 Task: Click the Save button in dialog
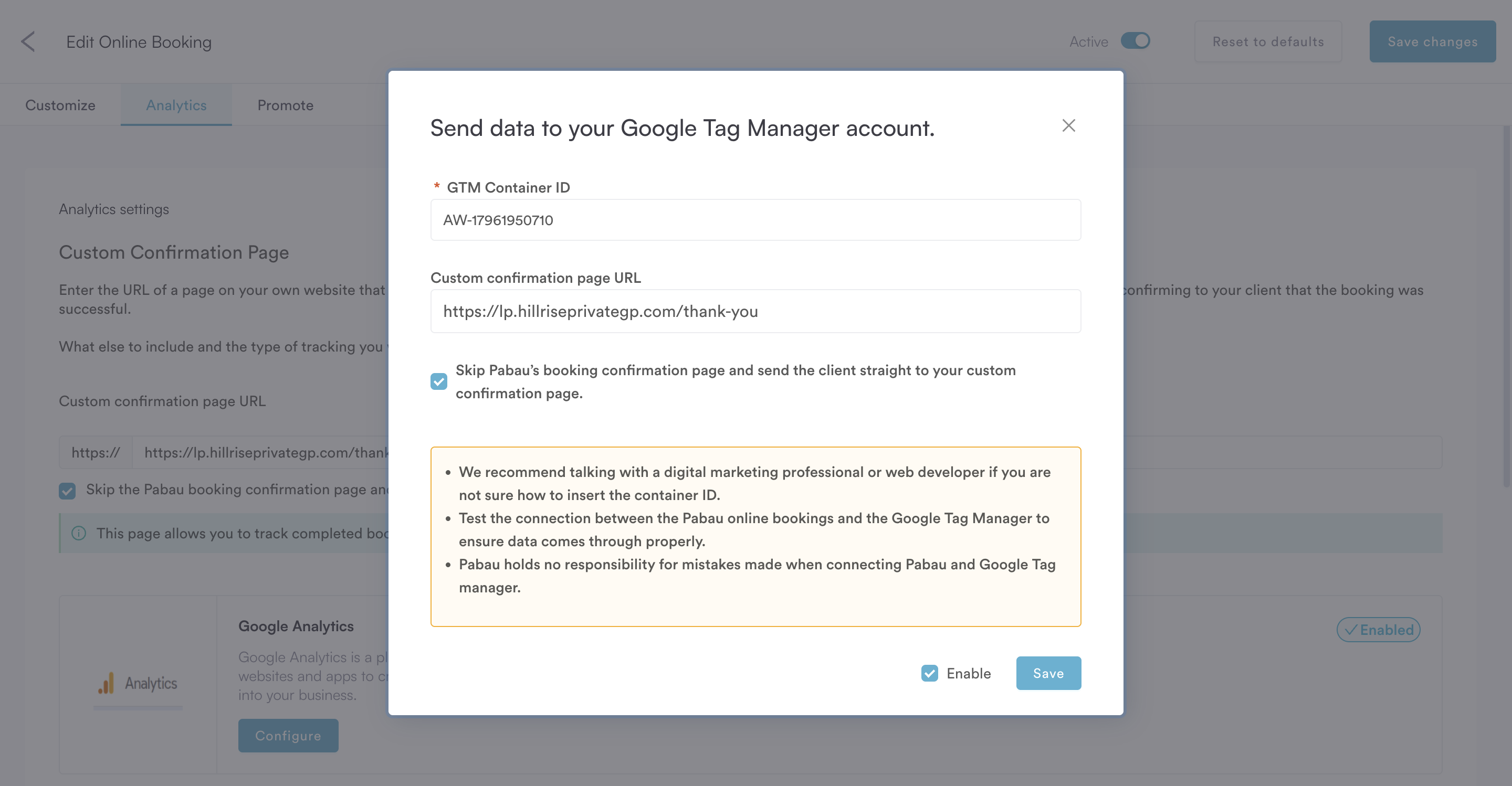(1048, 673)
